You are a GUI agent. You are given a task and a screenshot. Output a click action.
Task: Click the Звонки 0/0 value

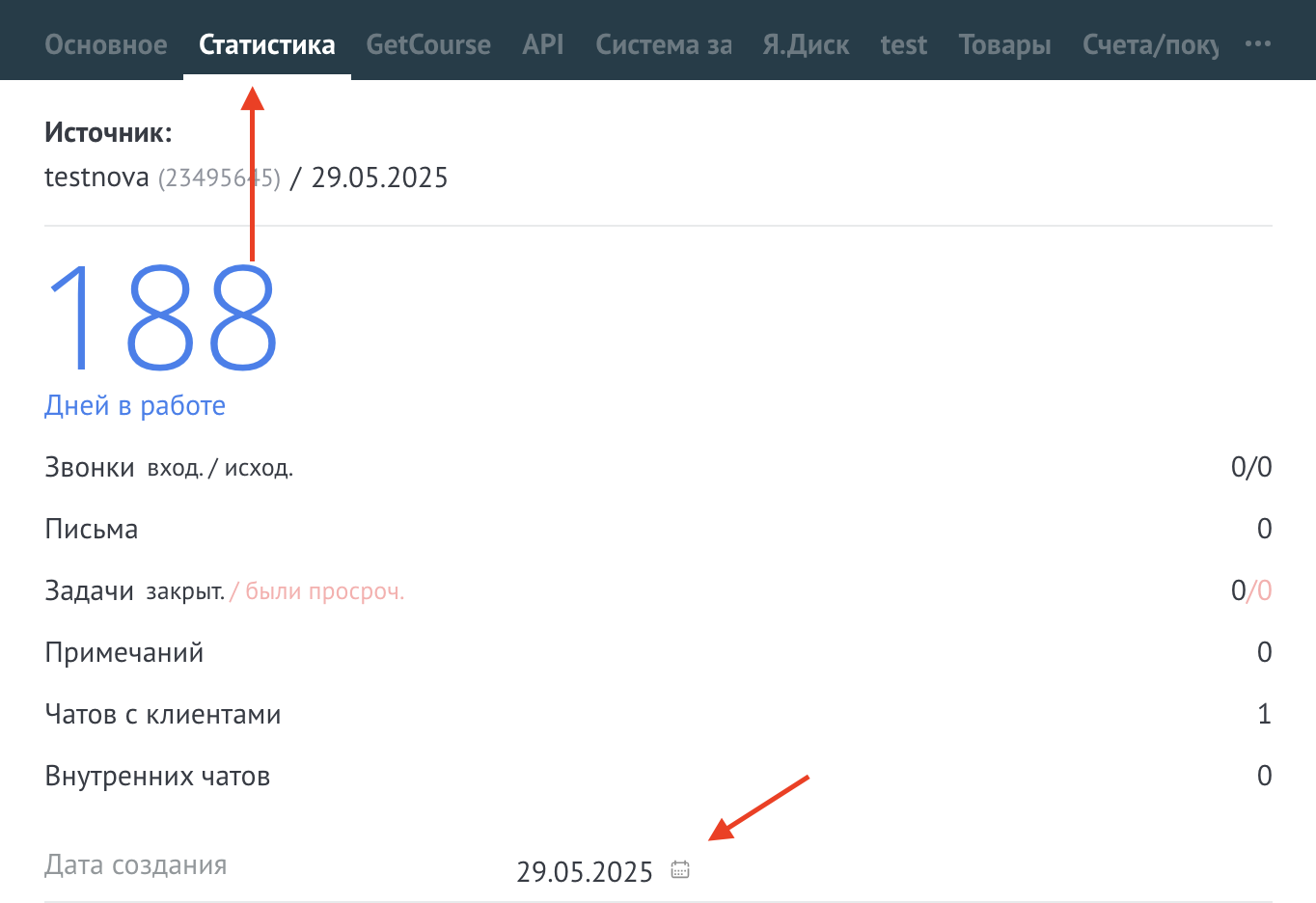click(1250, 467)
